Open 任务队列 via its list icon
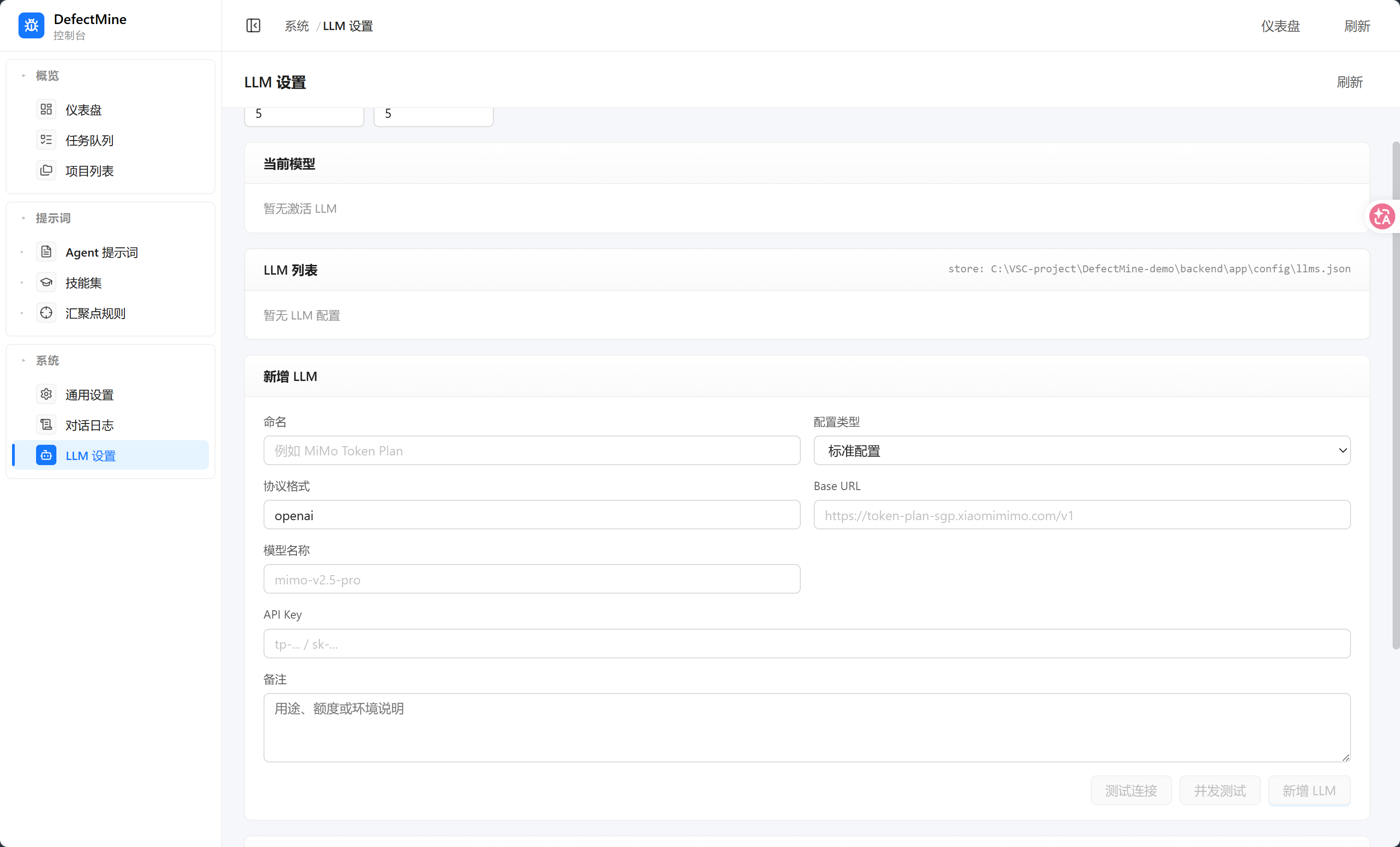The height and width of the screenshot is (847, 1400). (46, 140)
